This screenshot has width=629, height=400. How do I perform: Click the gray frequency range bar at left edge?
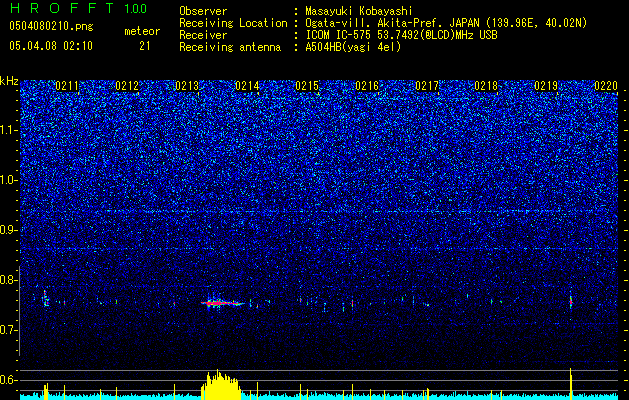(x=19, y=311)
